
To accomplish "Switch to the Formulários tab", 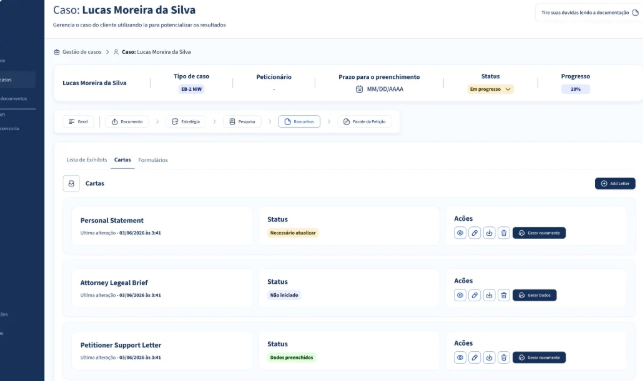I will (153, 160).
